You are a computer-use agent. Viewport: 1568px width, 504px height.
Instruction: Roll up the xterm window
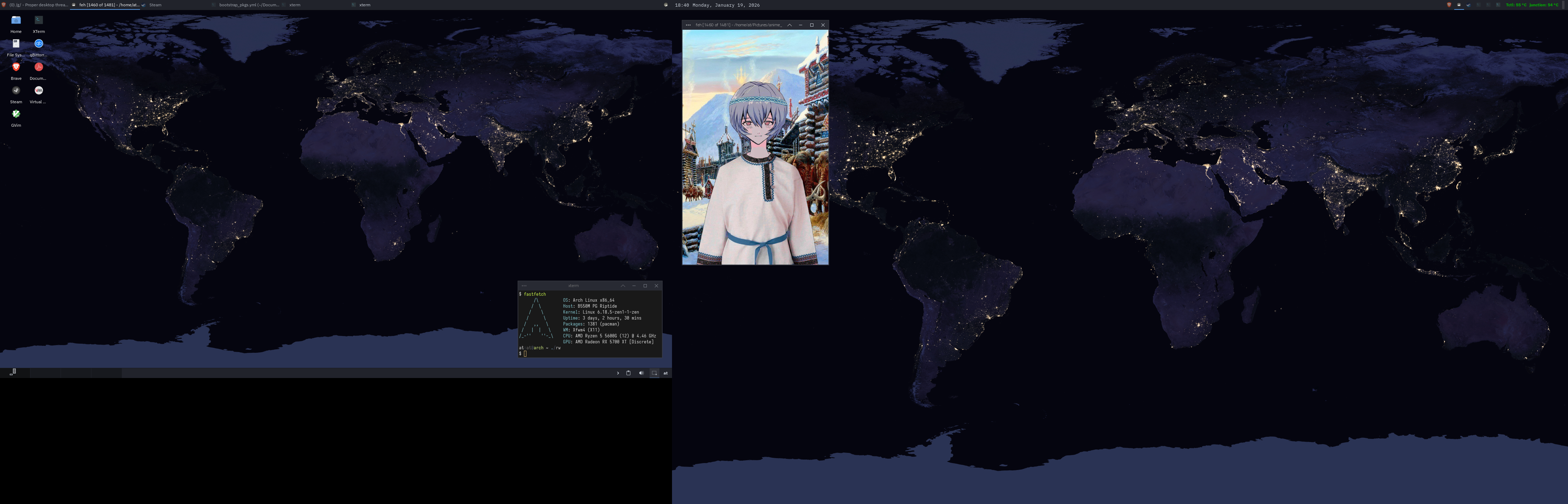623,286
